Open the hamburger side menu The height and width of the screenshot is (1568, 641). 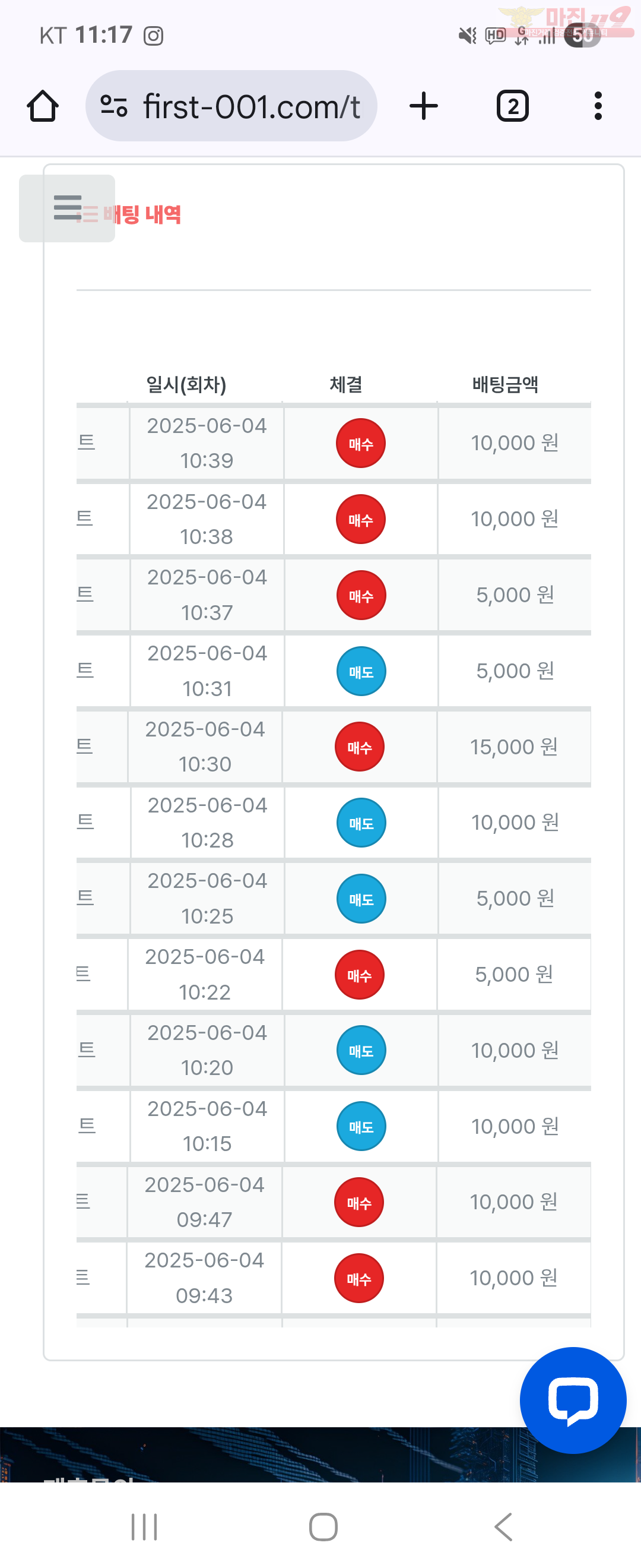click(x=67, y=208)
